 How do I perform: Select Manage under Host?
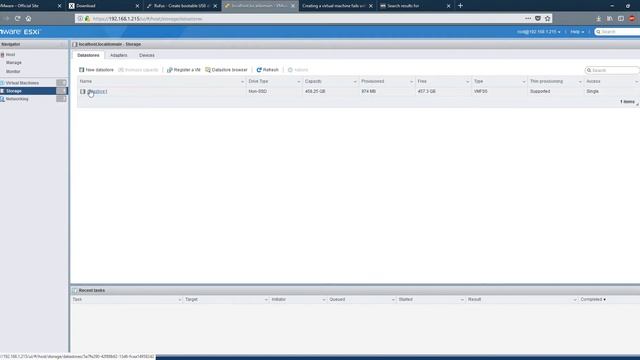coord(14,63)
